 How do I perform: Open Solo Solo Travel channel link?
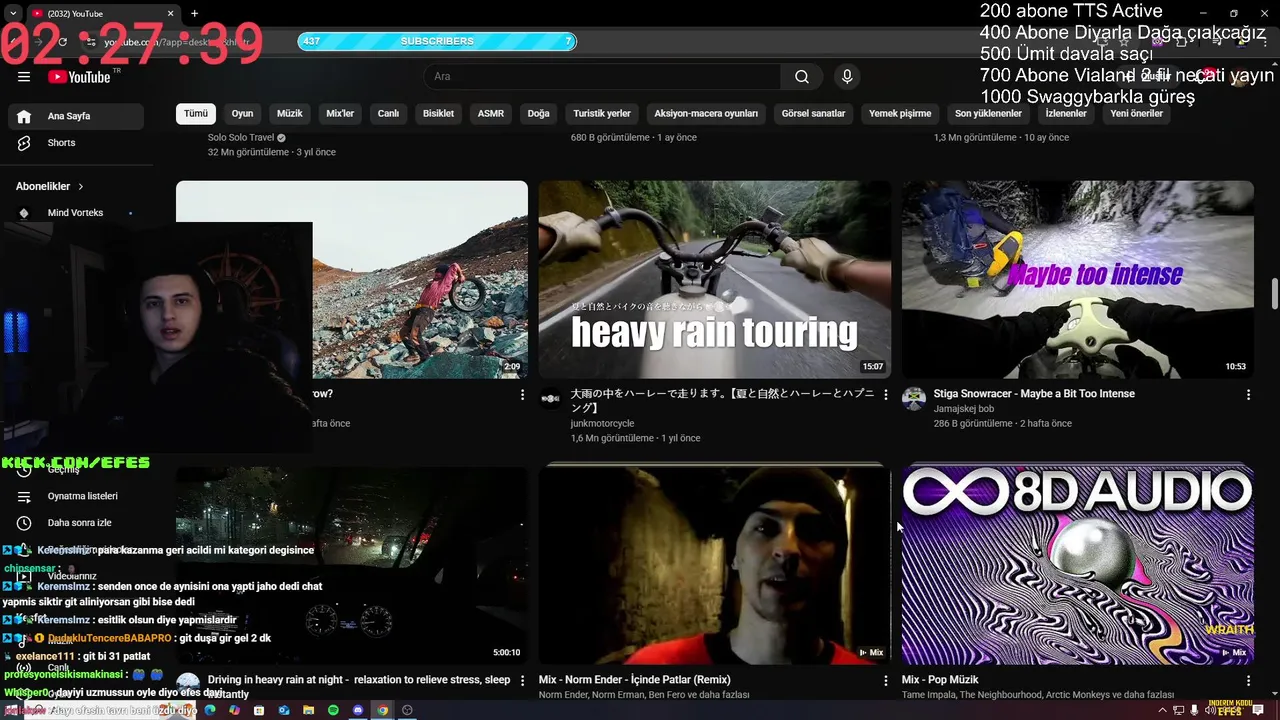tap(241, 138)
